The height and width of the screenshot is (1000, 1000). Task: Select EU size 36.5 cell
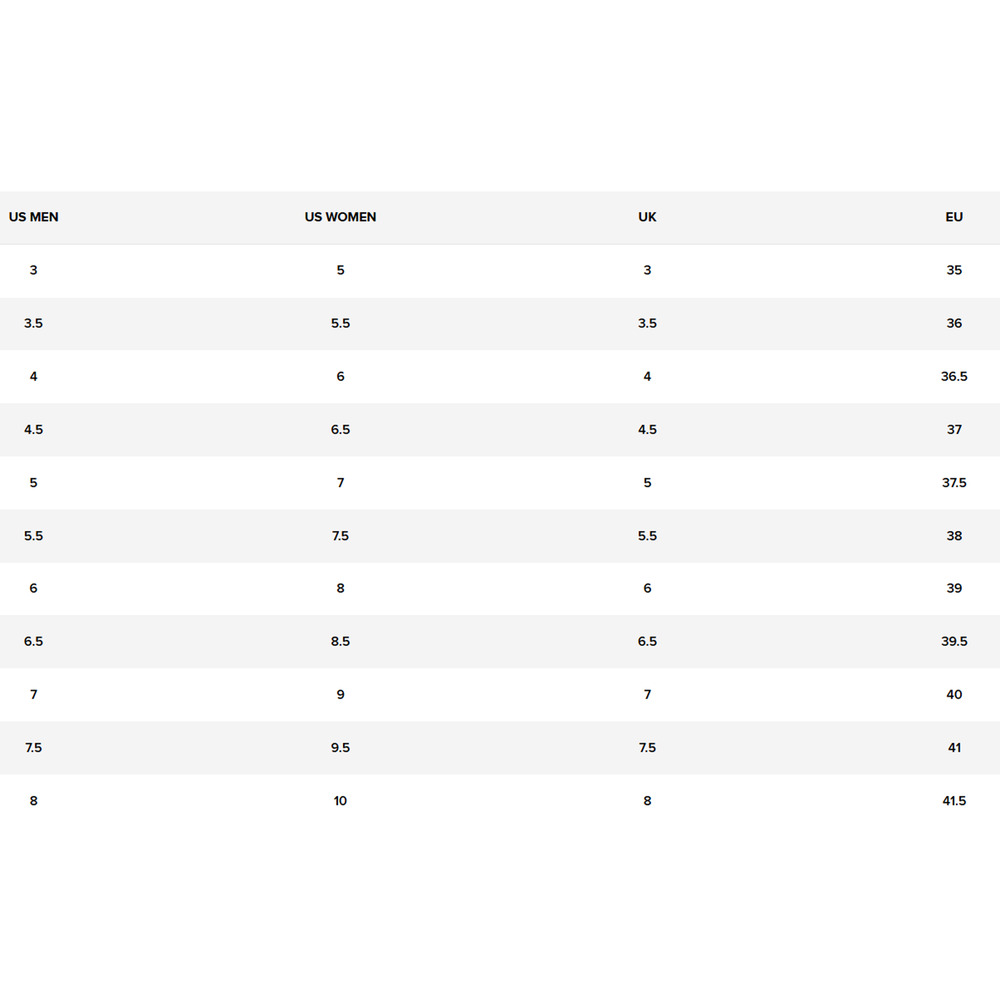pyautogui.click(x=954, y=376)
